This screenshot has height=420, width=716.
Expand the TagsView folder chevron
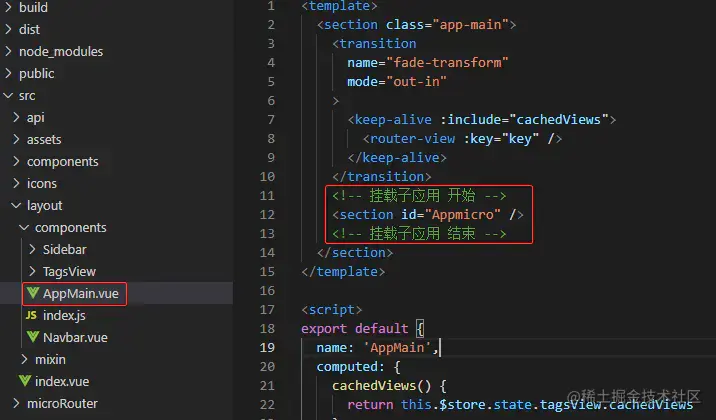tap(32, 271)
